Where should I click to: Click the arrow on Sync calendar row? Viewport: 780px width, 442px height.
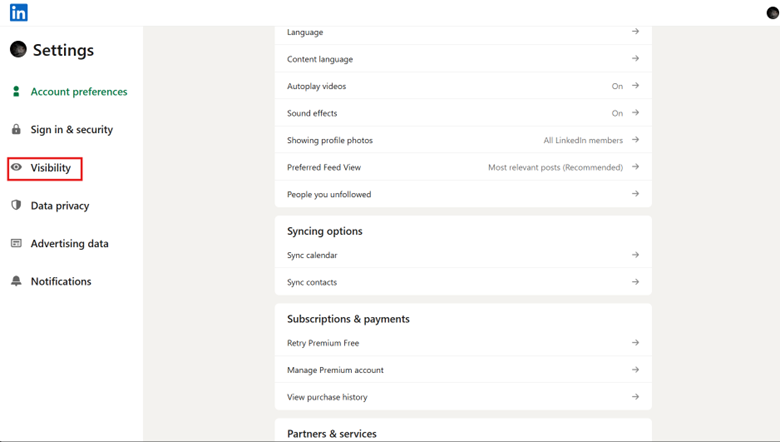coord(635,255)
